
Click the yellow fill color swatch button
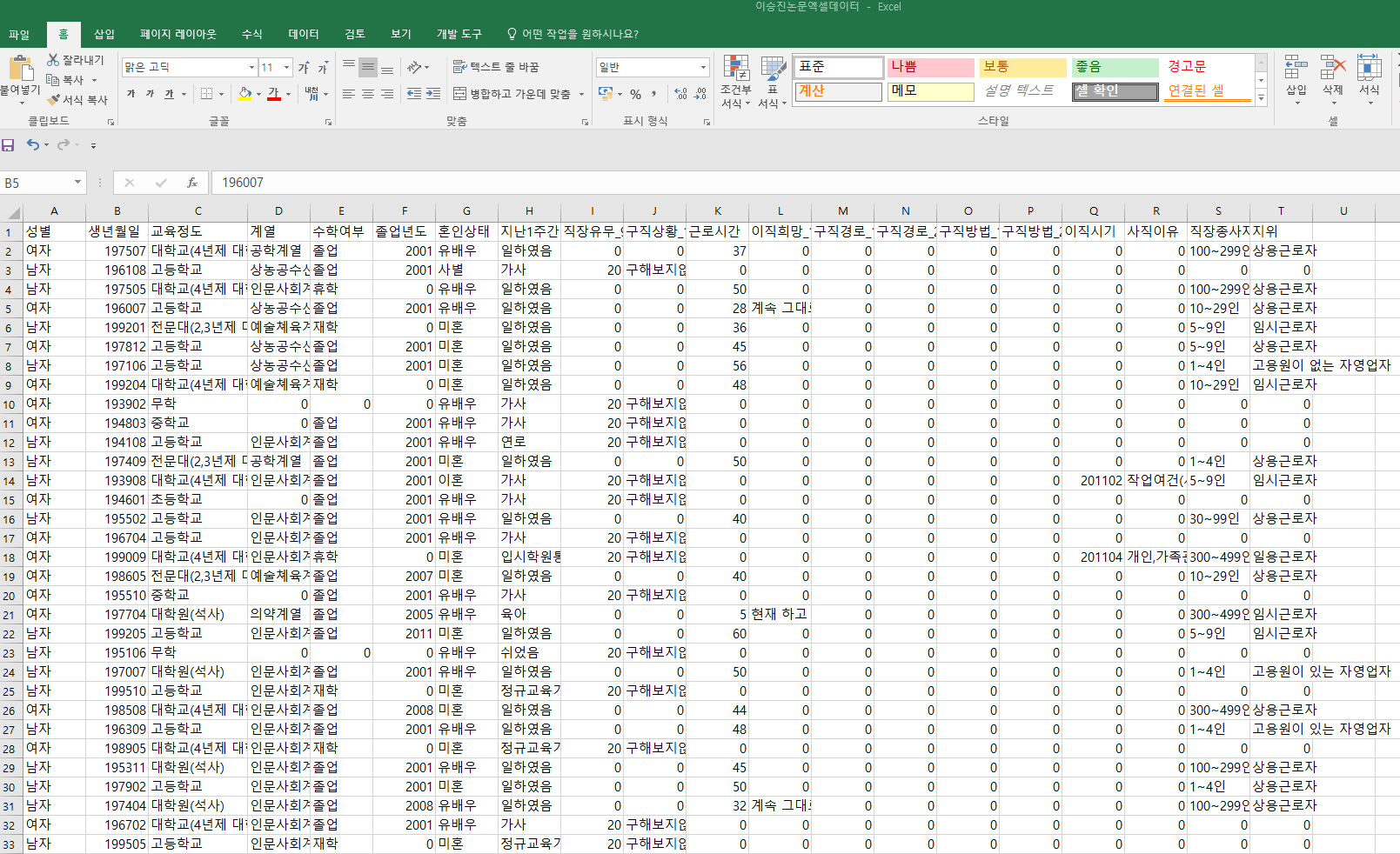coord(244,94)
